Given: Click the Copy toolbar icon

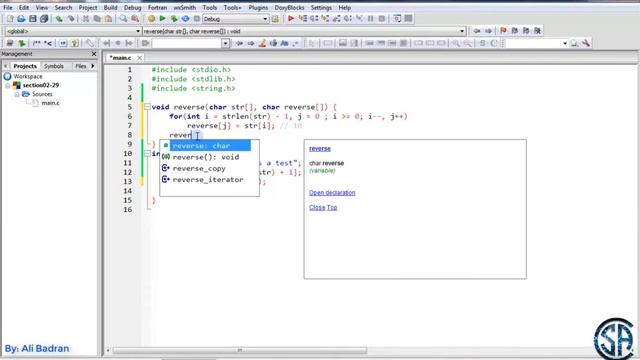Looking at the screenshot, I should click(97, 19).
